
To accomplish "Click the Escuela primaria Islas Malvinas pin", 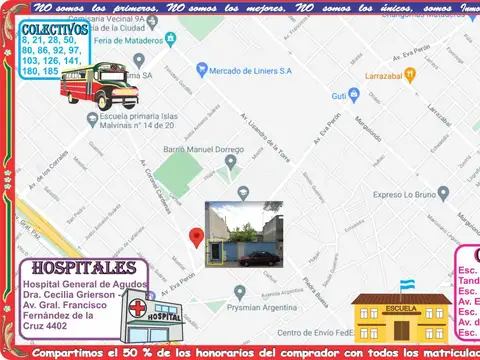I will pos(92,120).
